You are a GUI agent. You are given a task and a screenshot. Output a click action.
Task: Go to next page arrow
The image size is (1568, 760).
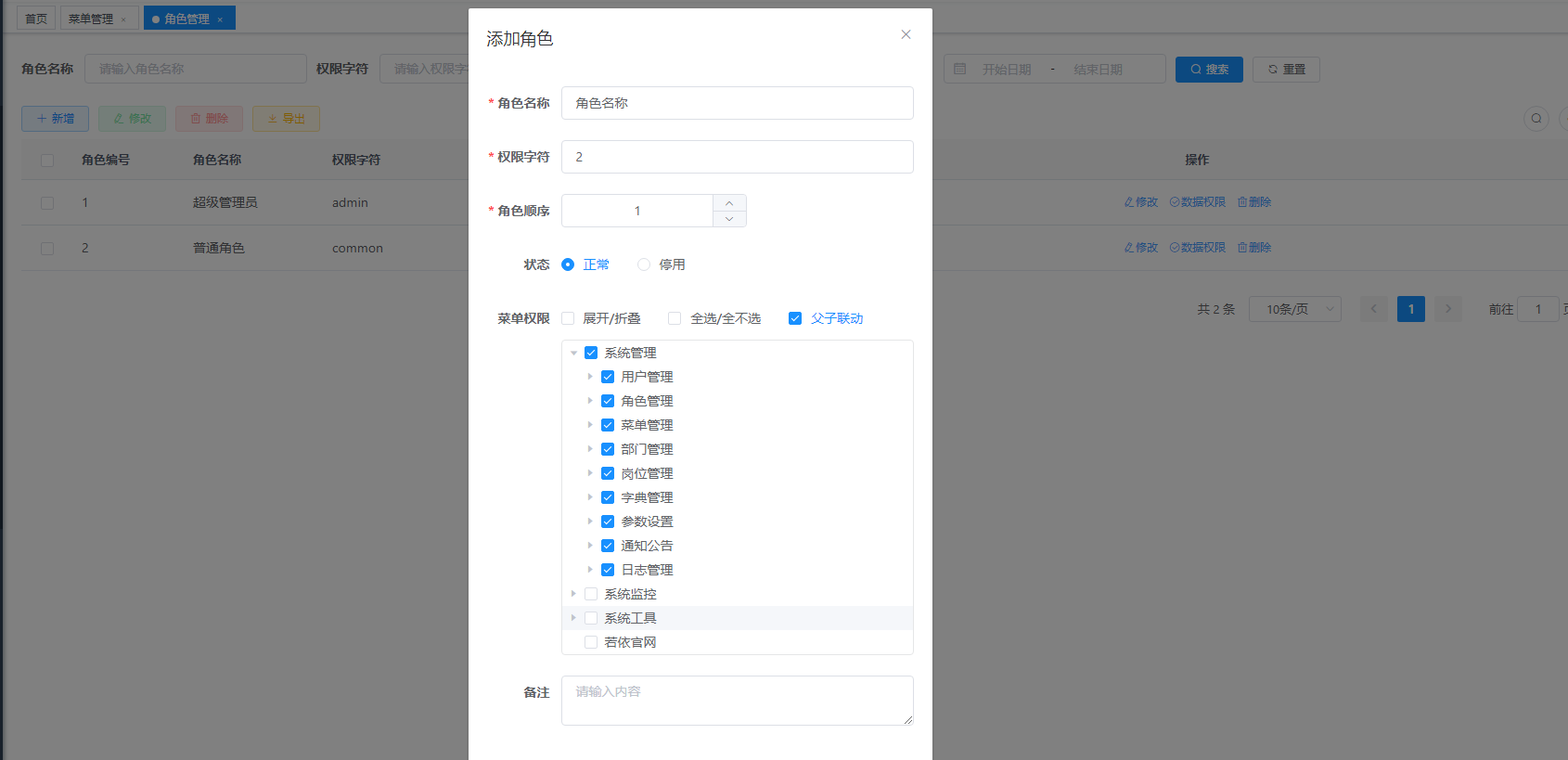(x=1448, y=309)
